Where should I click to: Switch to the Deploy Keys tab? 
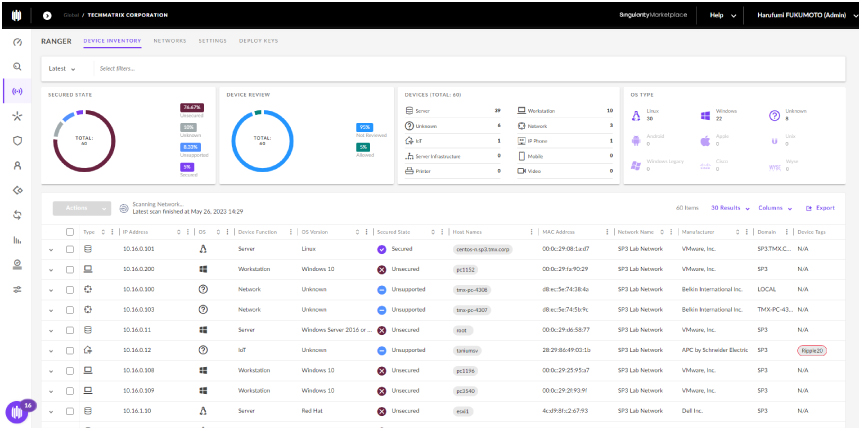tap(258, 41)
